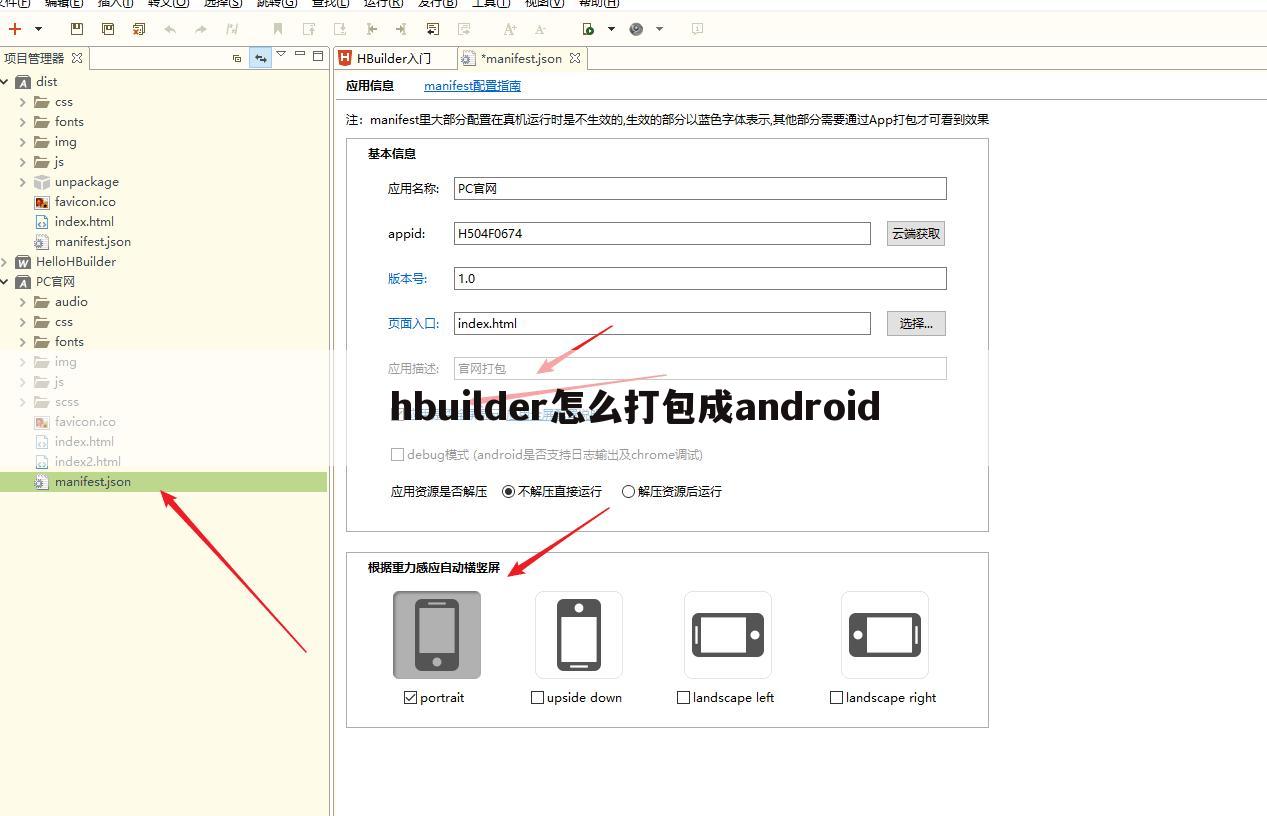Enable debug模式 checkbox
This screenshot has width=1267, height=816.
click(397, 454)
